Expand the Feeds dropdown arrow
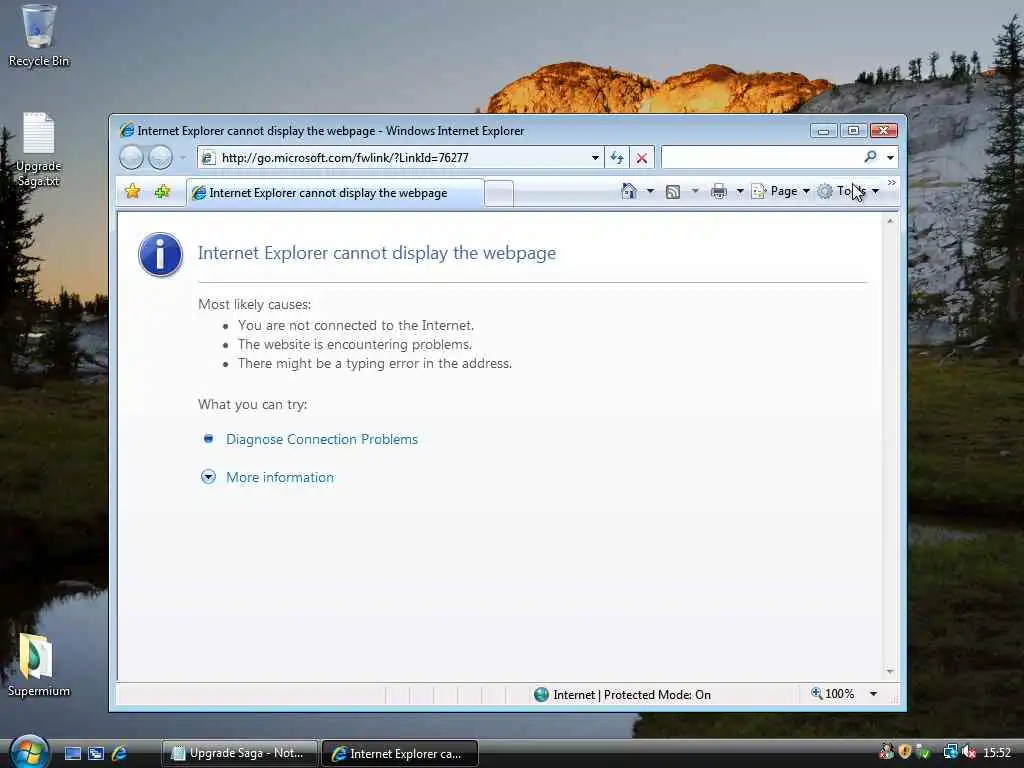 click(x=695, y=191)
